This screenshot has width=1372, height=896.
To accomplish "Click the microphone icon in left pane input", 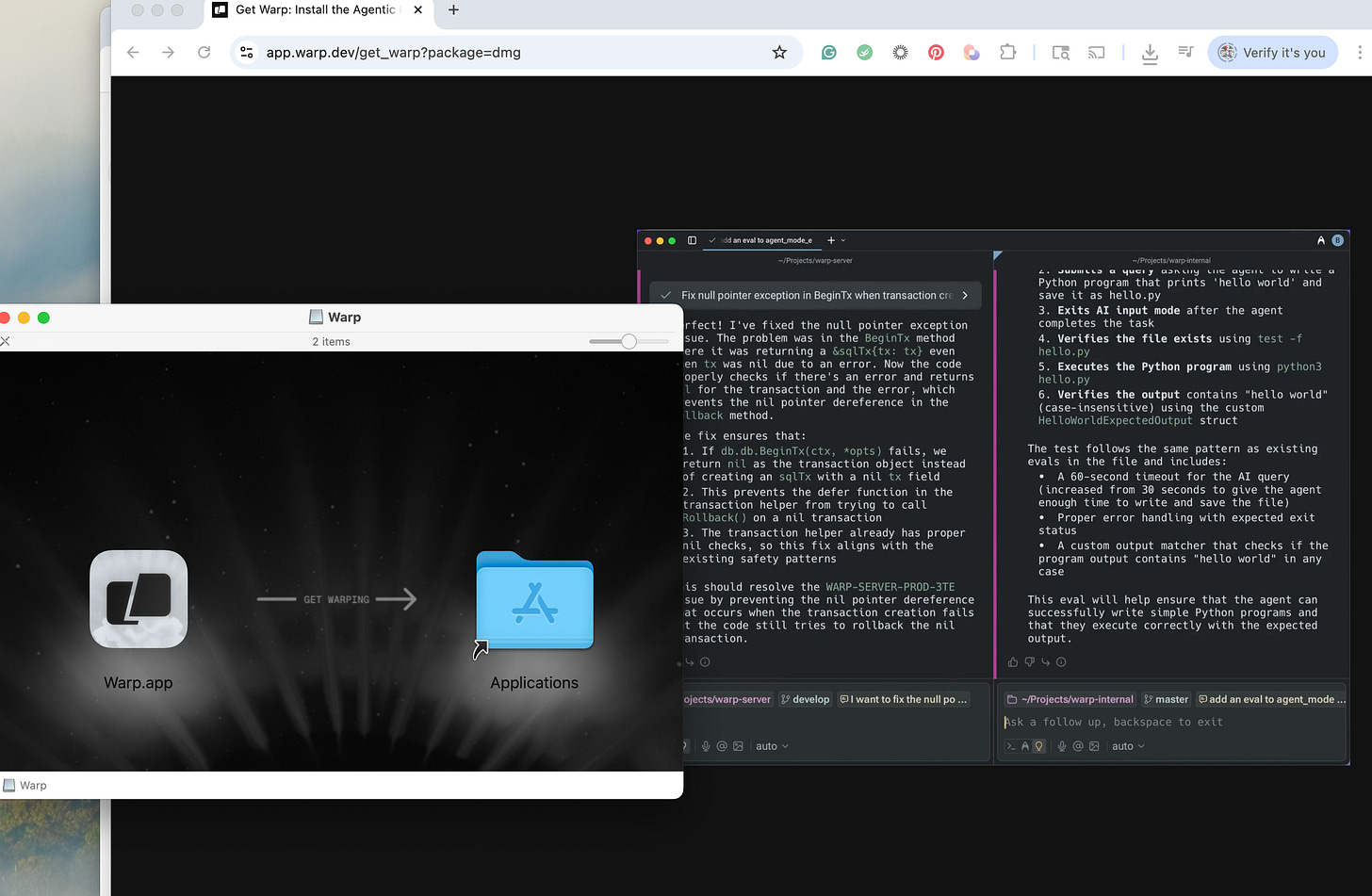I will tap(706, 745).
